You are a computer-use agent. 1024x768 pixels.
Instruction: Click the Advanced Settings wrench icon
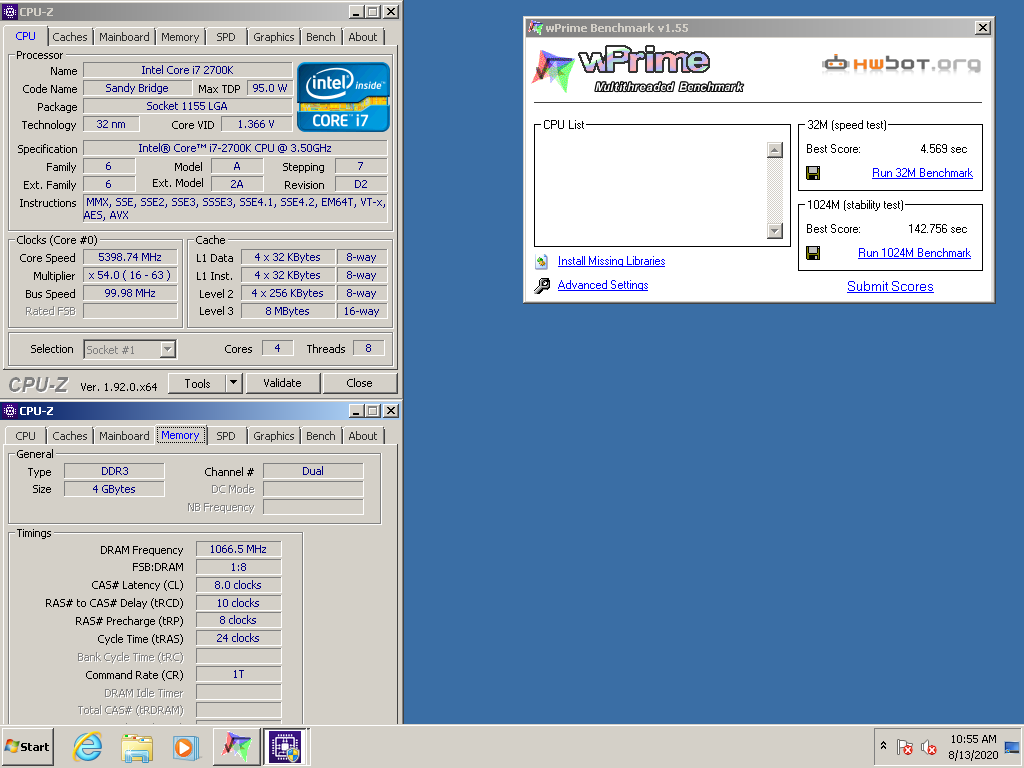pos(542,285)
